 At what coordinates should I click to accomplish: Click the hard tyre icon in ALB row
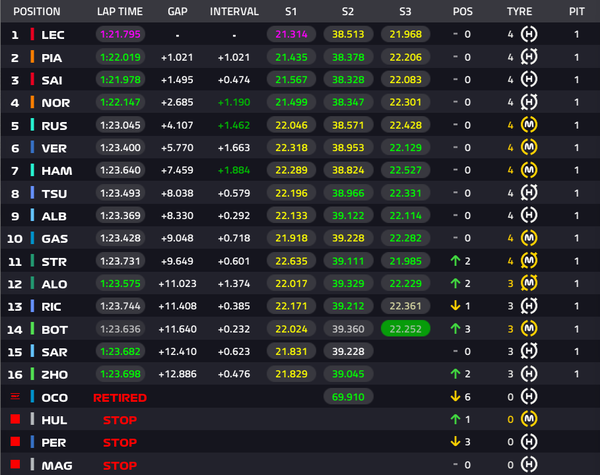click(x=529, y=215)
